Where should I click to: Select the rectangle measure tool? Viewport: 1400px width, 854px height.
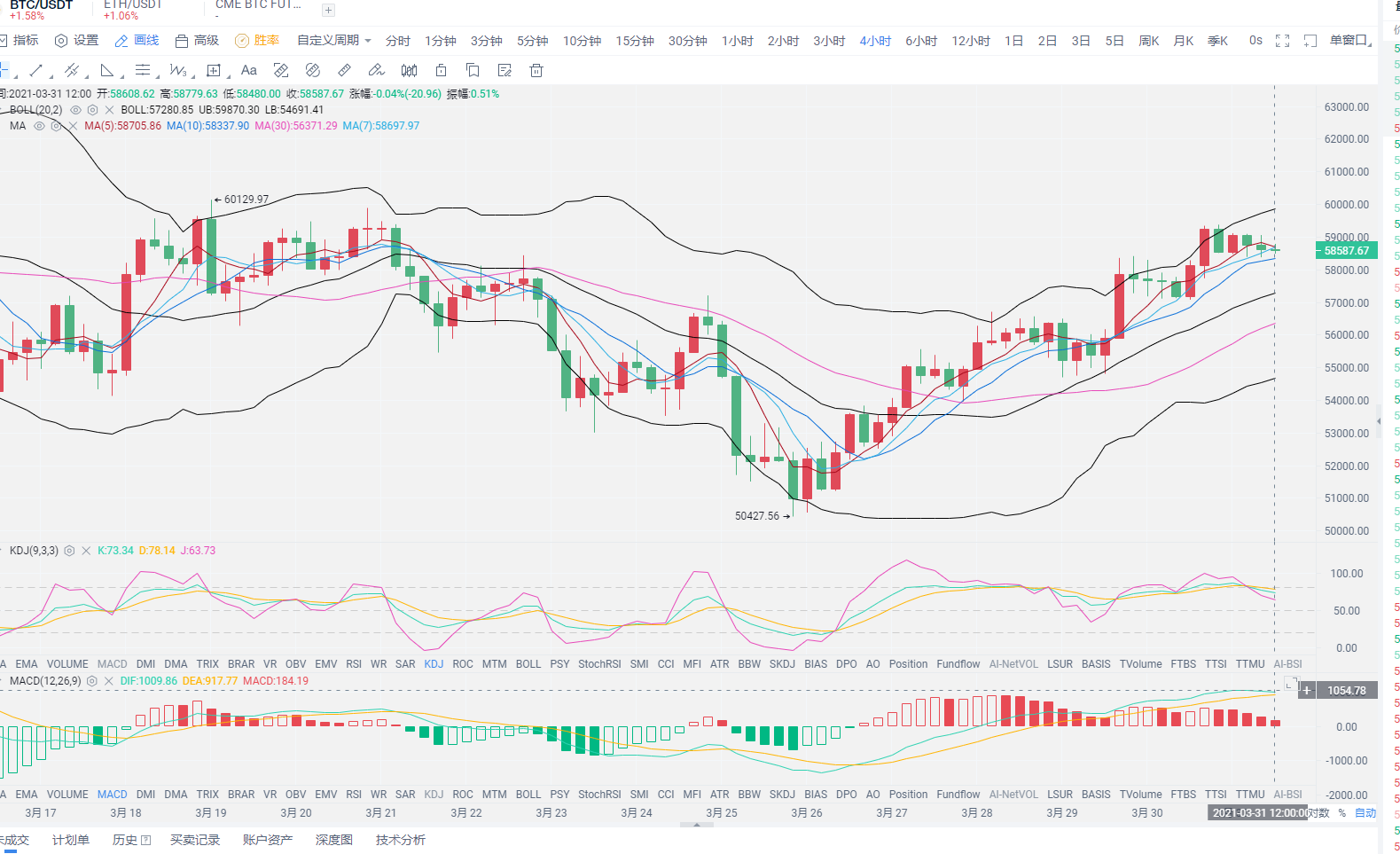pyautogui.click(x=214, y=70)
